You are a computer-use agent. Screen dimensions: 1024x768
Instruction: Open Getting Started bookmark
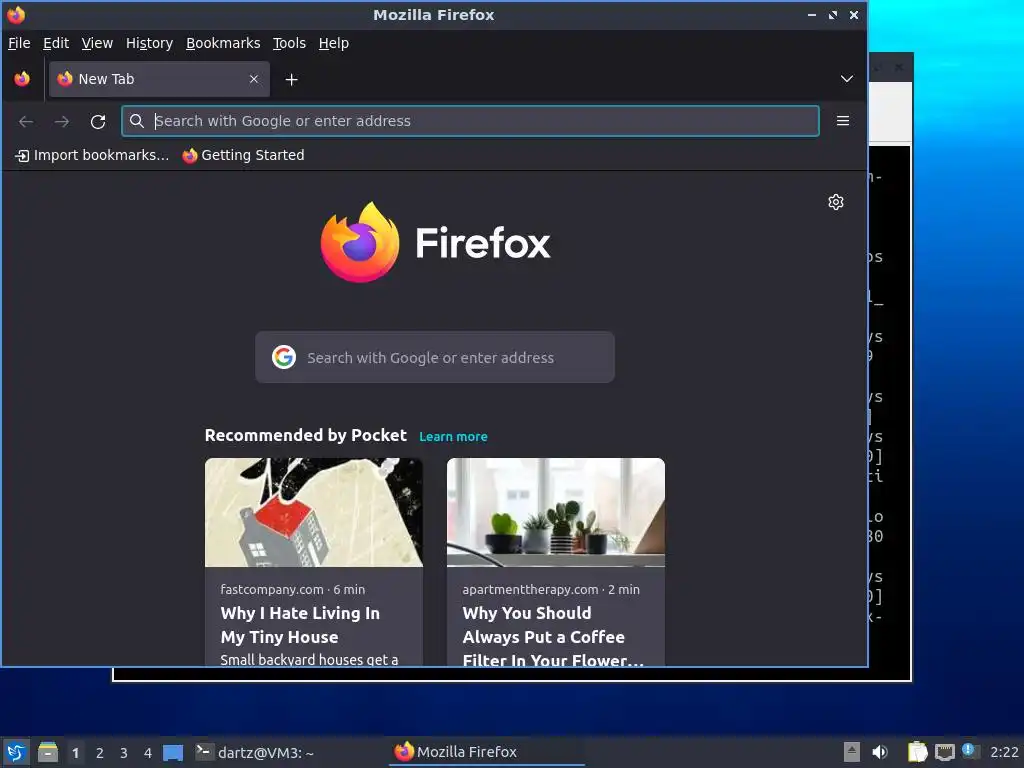(244, 155)
